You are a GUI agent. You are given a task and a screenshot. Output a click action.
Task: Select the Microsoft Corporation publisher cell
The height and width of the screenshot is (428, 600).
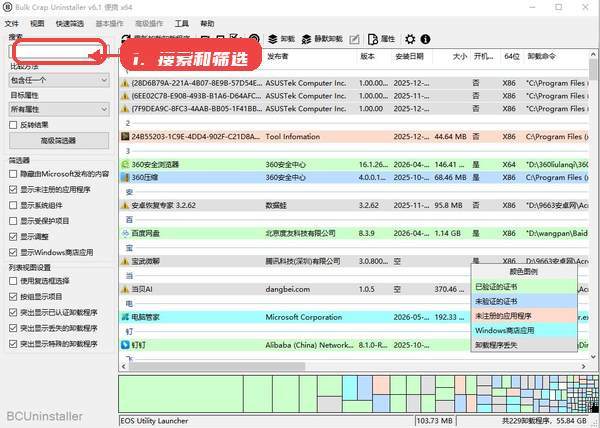[x=304, y=317]
